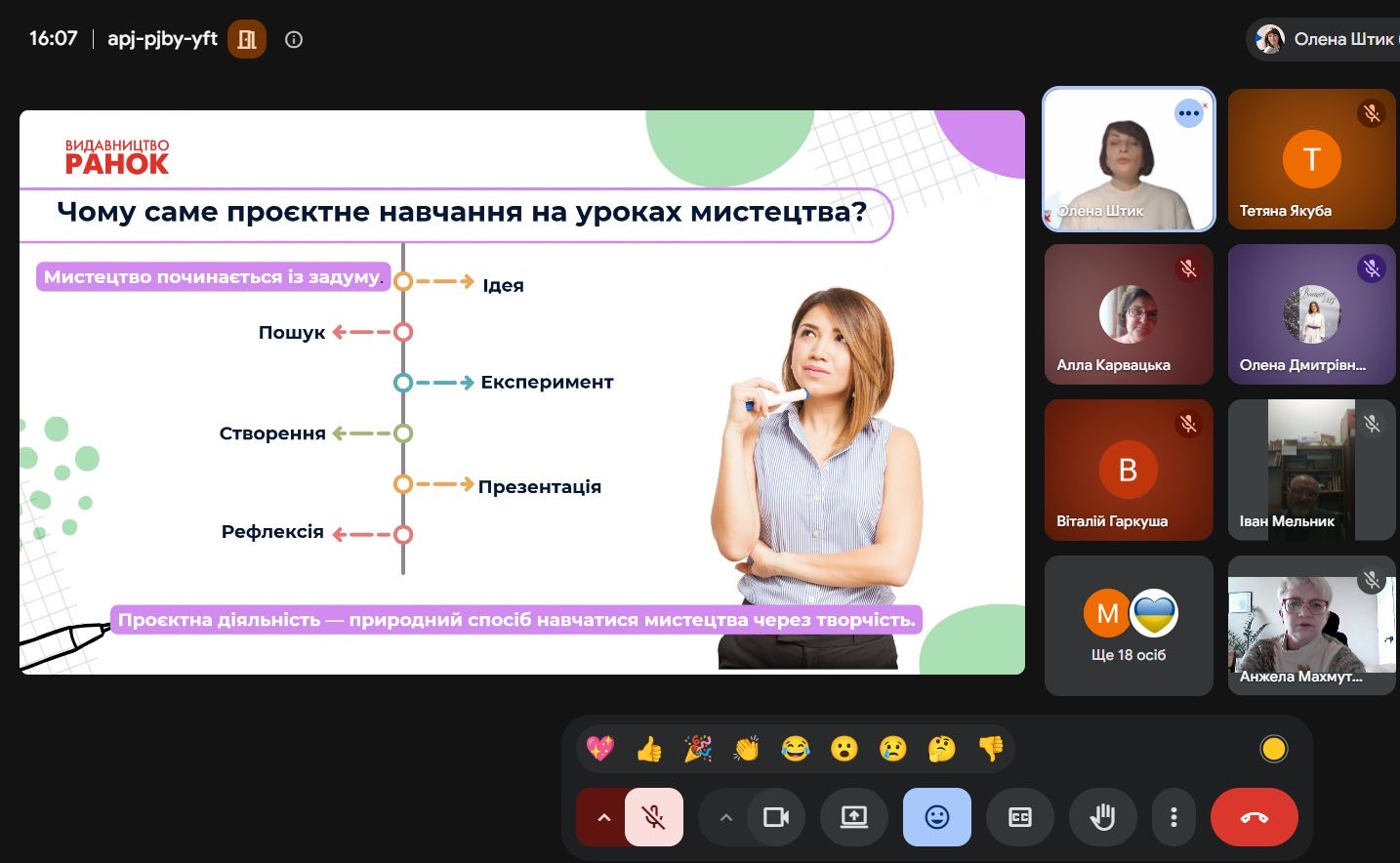Image resolution: width=1400 pixels, height=863 pixels.
Task: Open meeting details info icon
Action: (294, 40)
